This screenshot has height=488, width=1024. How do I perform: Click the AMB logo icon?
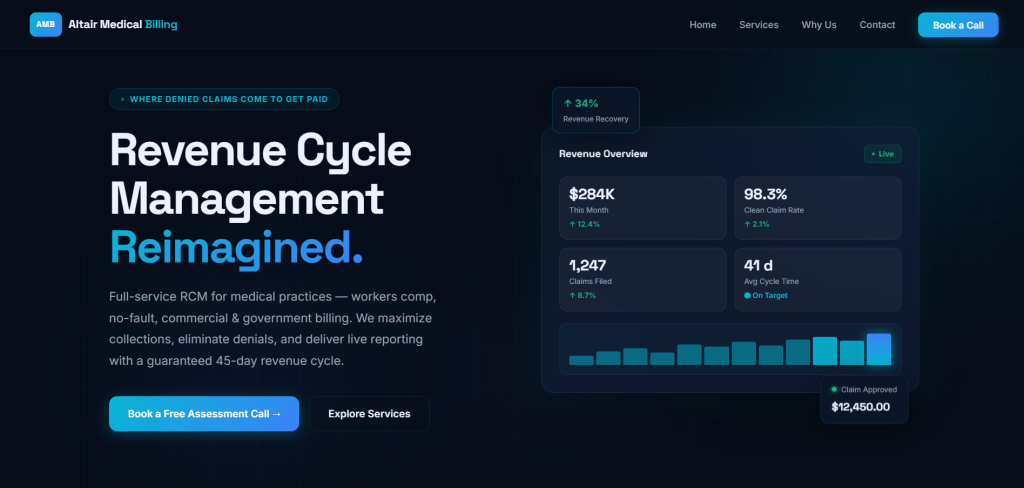click(46, 25)
